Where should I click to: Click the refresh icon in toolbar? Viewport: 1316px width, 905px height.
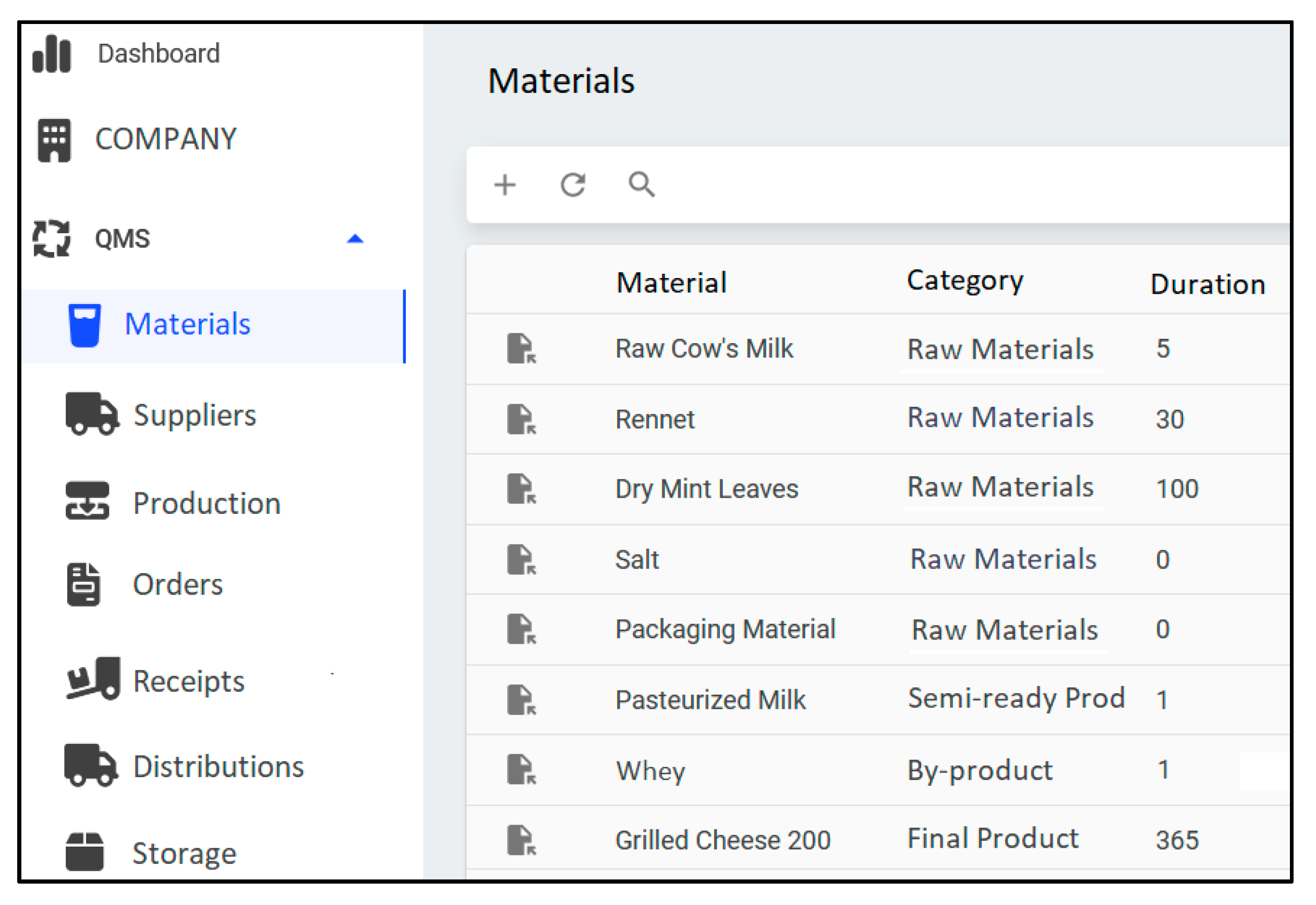tap(573, 185)
